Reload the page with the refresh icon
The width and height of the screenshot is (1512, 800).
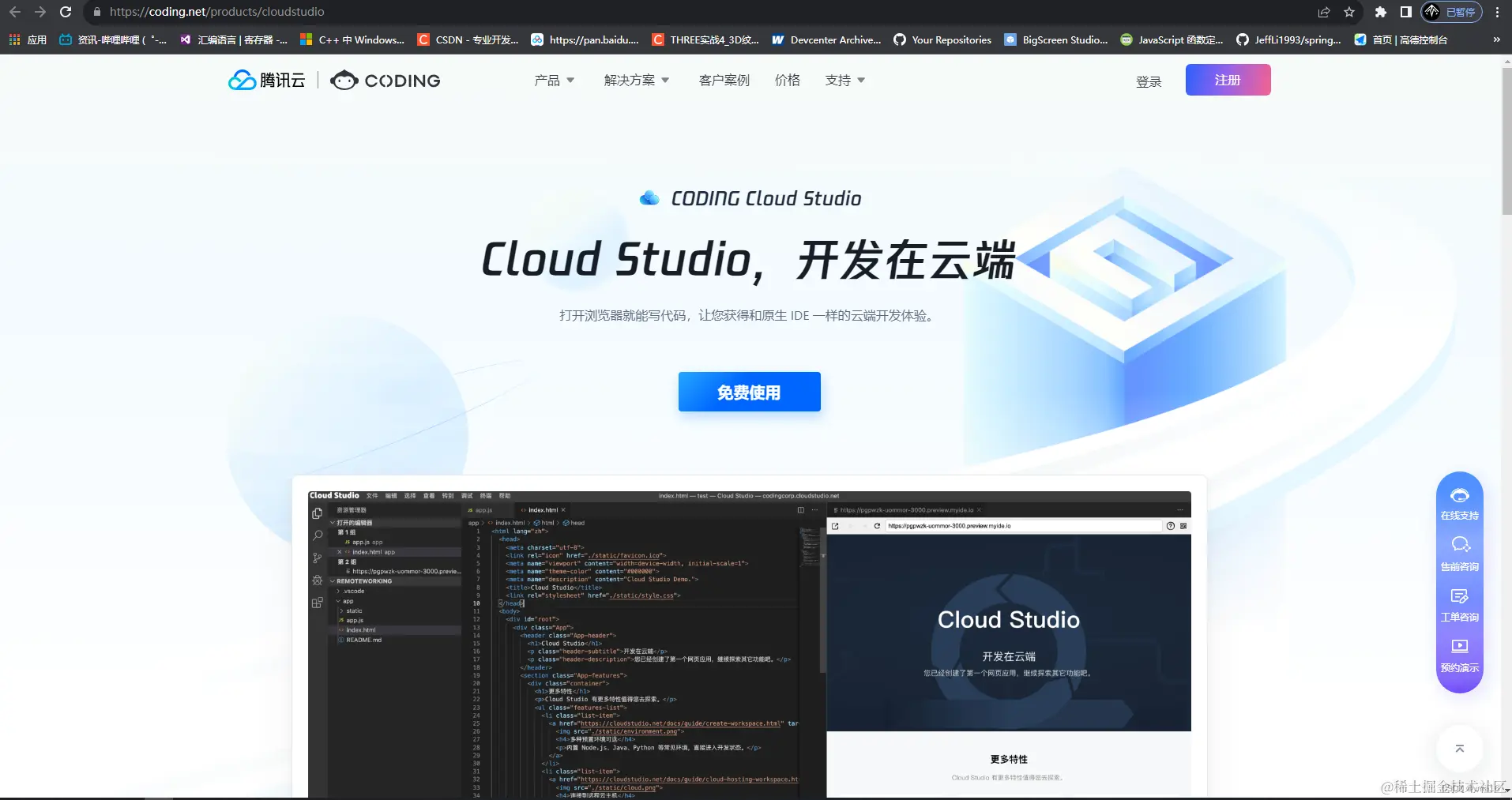click(66, 12)
